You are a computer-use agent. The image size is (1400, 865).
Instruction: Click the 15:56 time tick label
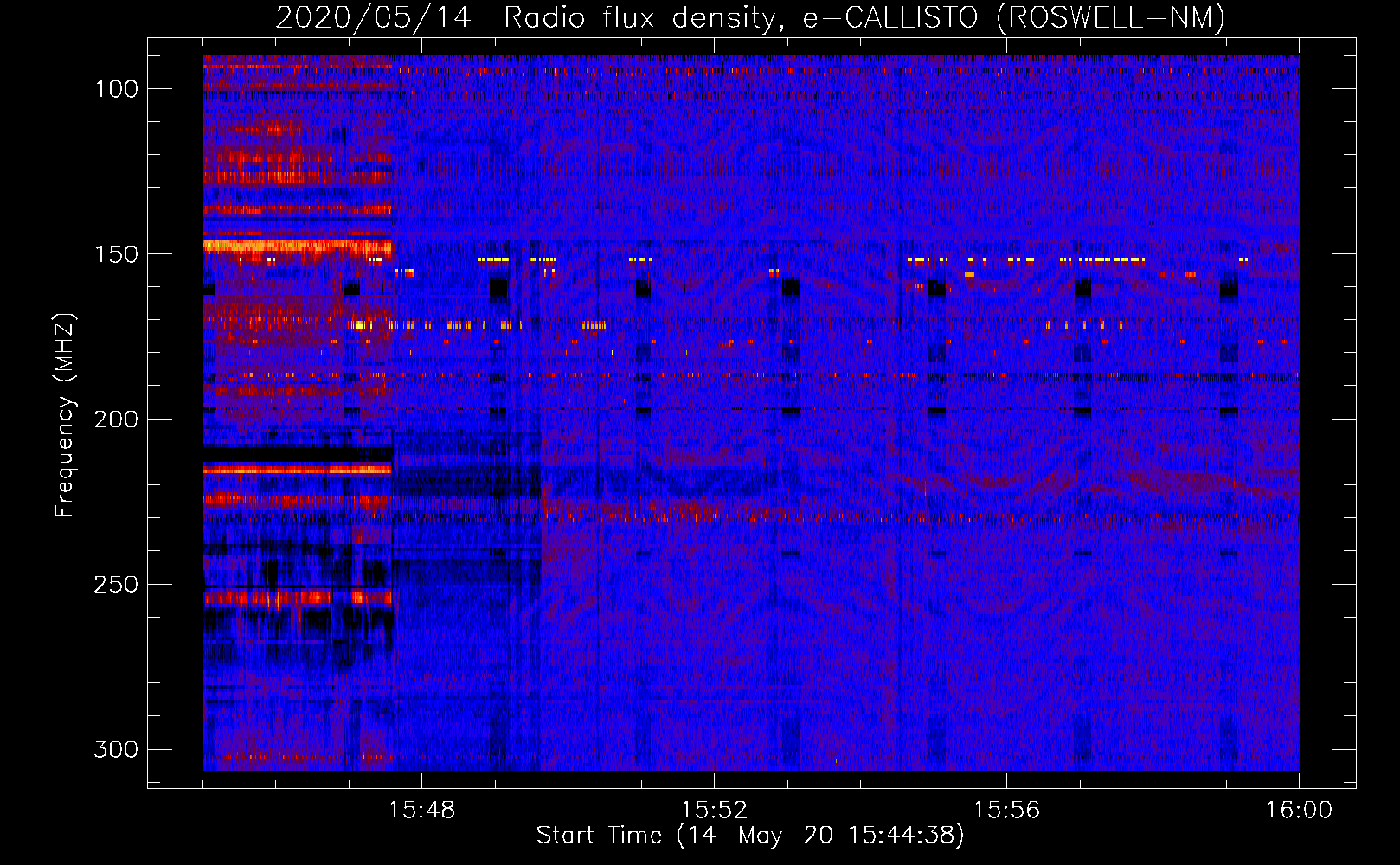1006,811
